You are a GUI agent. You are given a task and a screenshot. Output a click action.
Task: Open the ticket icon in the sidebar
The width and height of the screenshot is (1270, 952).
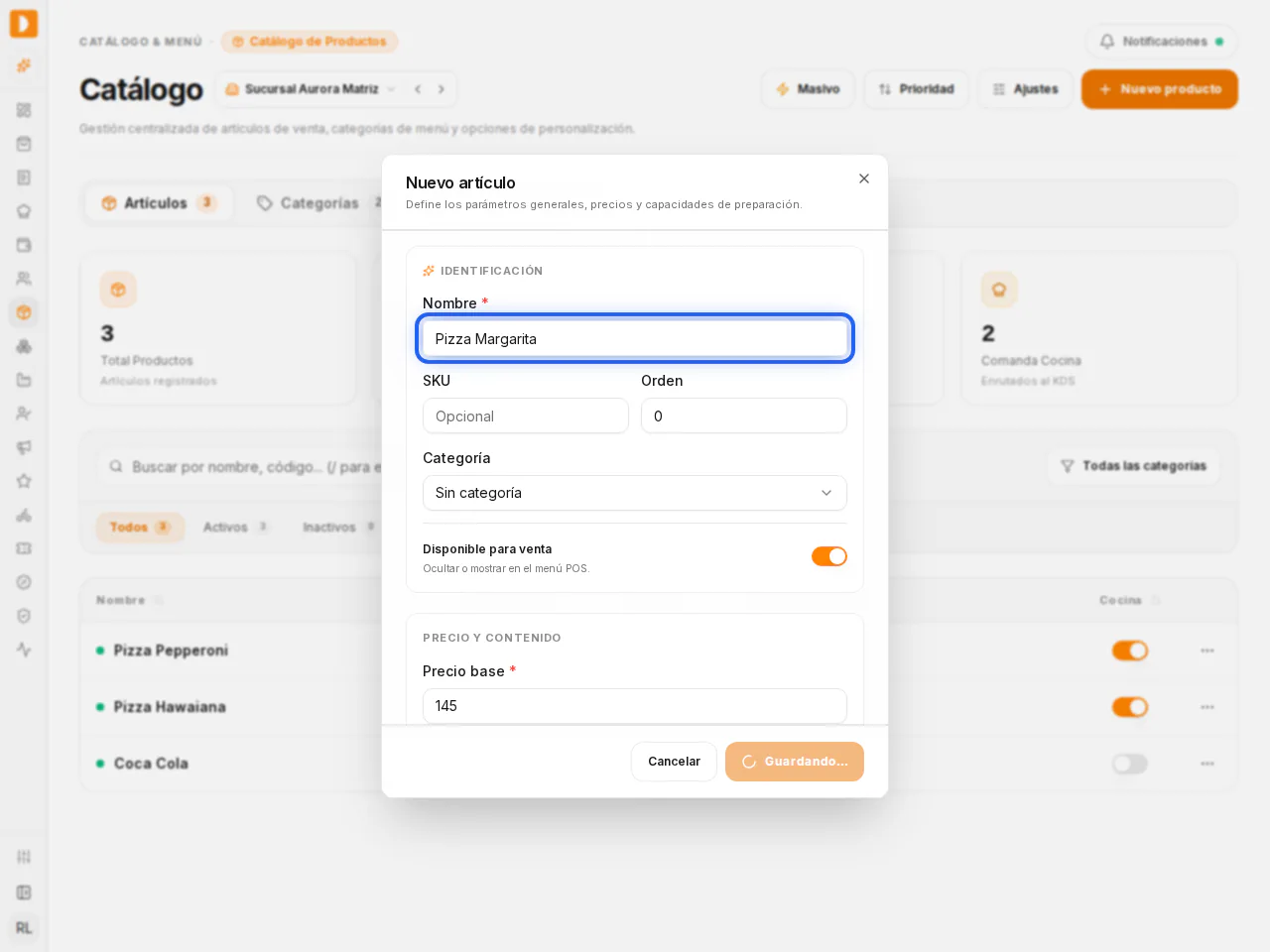(x=24, y=548)
